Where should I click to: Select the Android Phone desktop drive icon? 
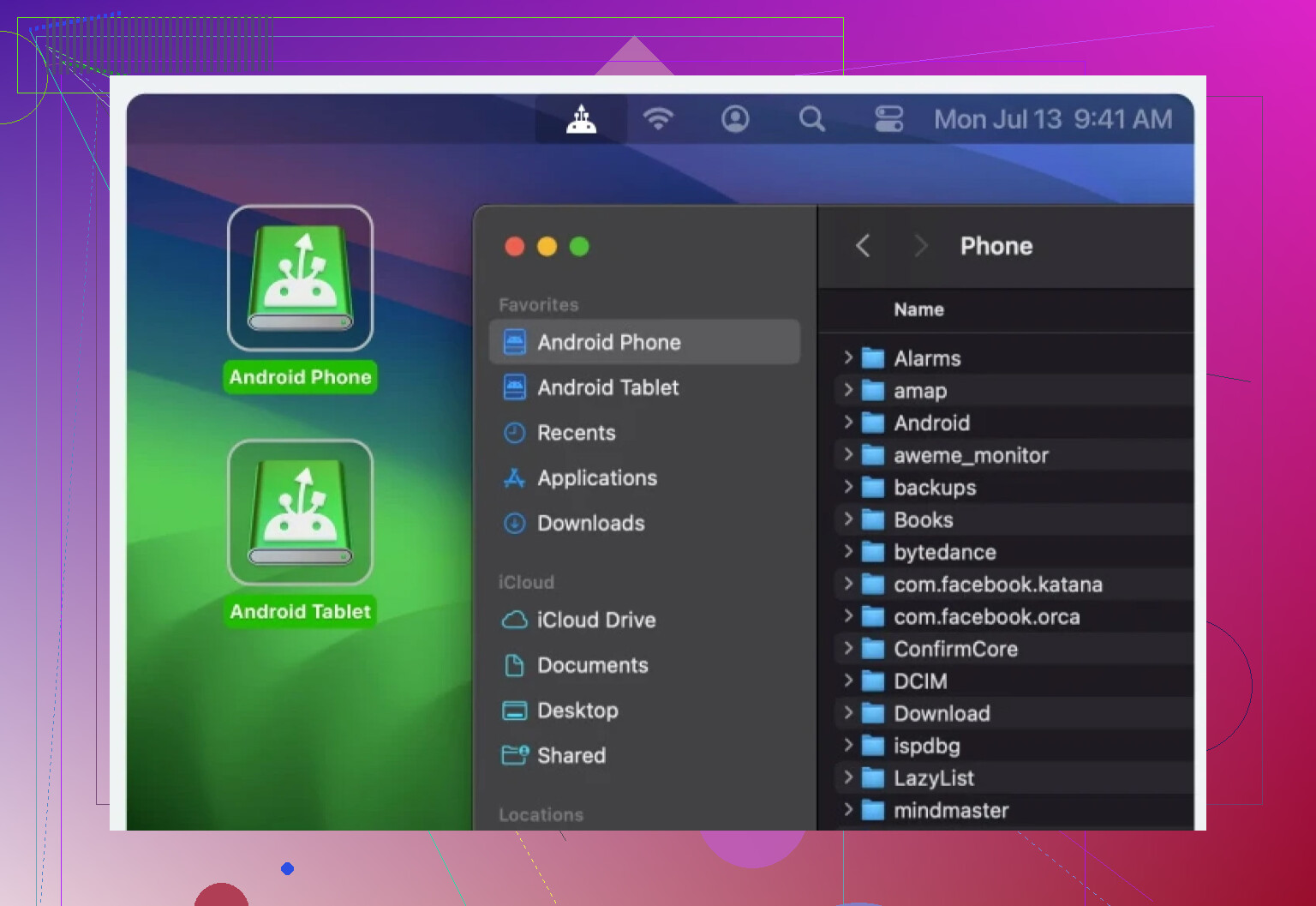coord(301,278)
